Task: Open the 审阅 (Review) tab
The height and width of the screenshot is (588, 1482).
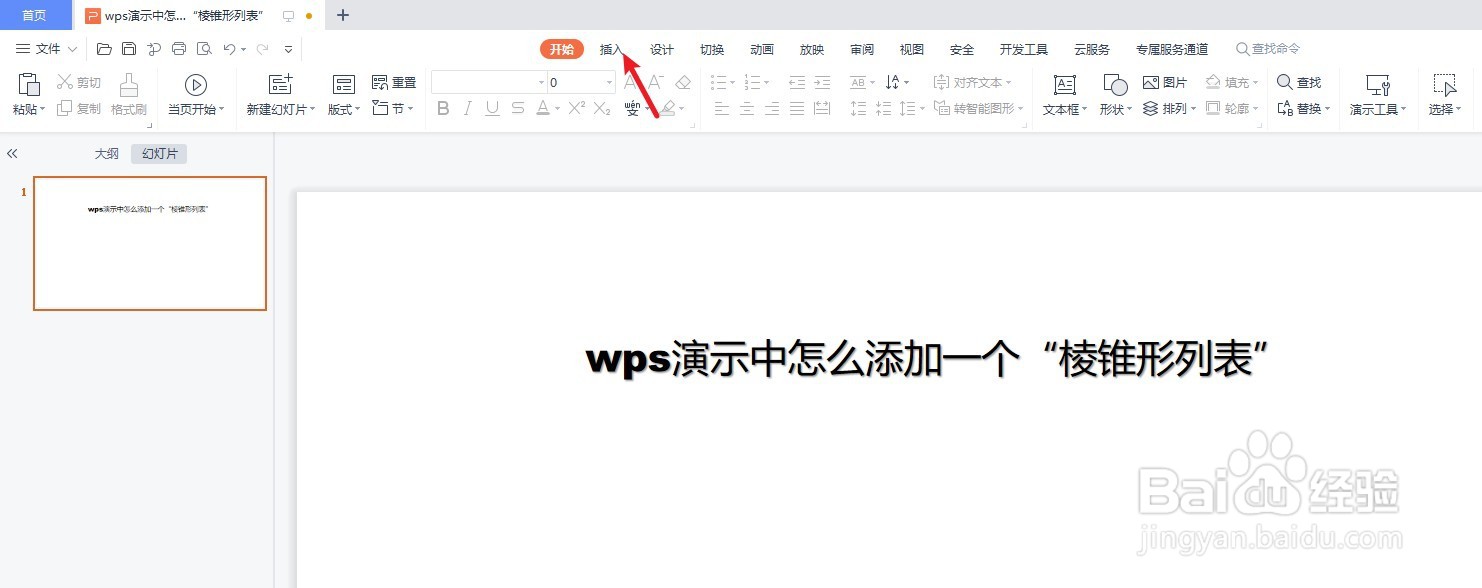Action: [x=862, y=49]
